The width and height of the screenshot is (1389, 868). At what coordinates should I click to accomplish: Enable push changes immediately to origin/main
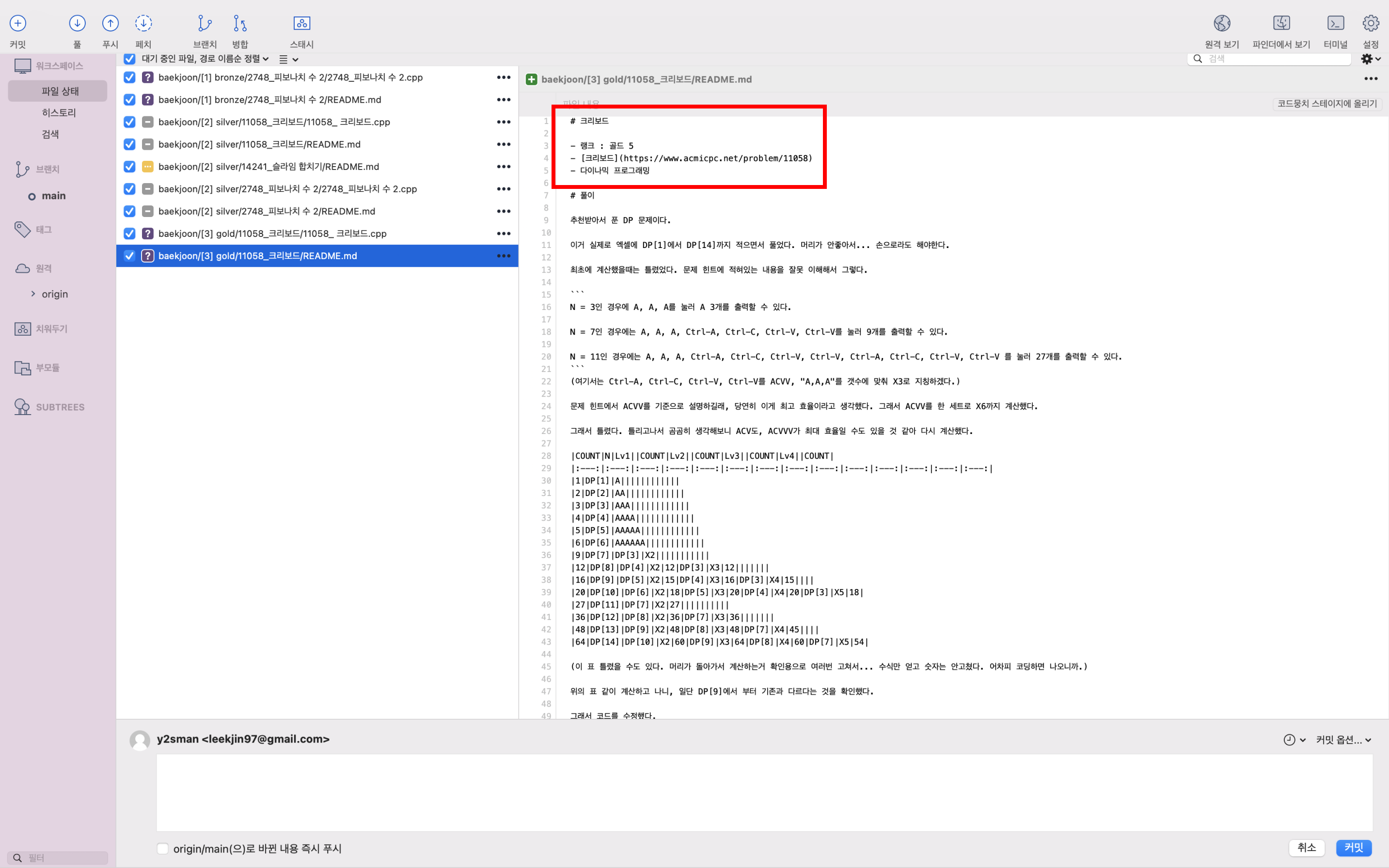(x=162, y=849)
